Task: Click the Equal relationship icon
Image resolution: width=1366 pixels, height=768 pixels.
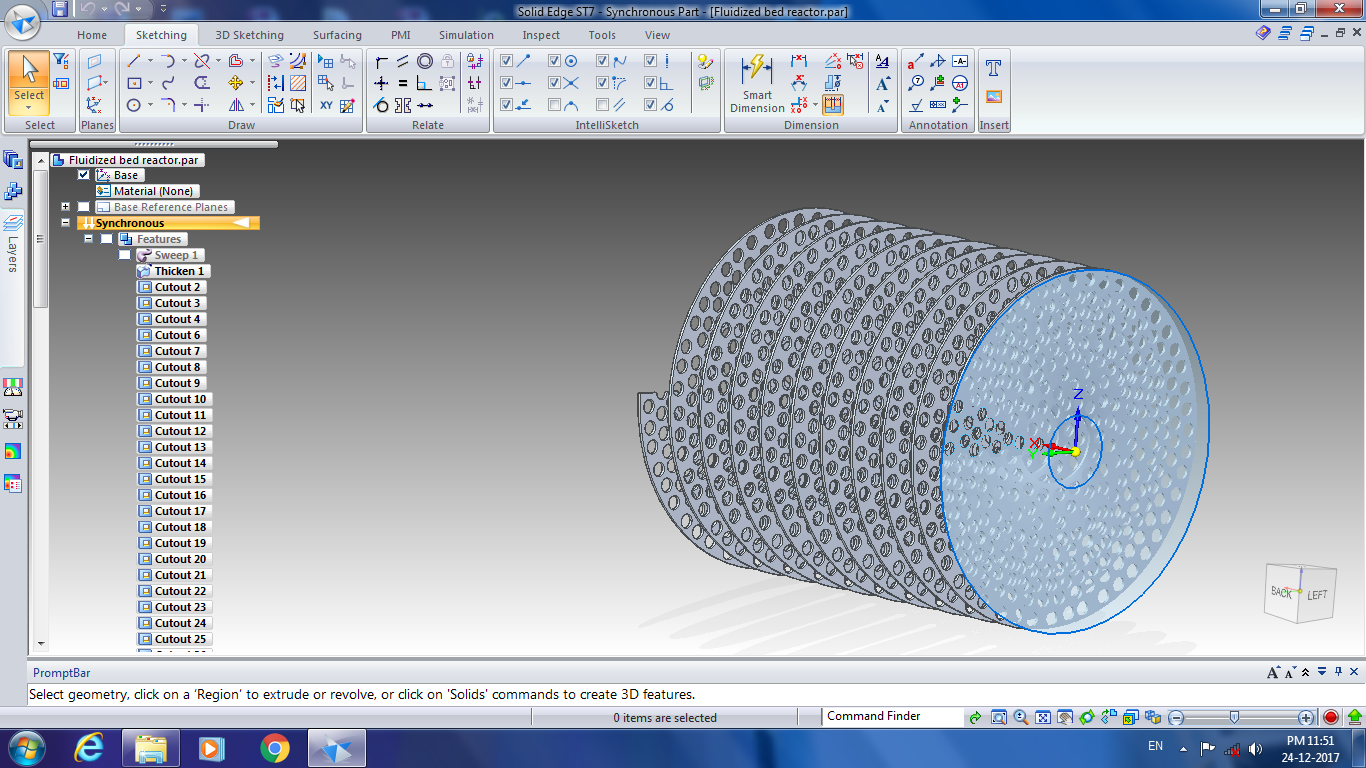Action: click(x=403, y=83)
